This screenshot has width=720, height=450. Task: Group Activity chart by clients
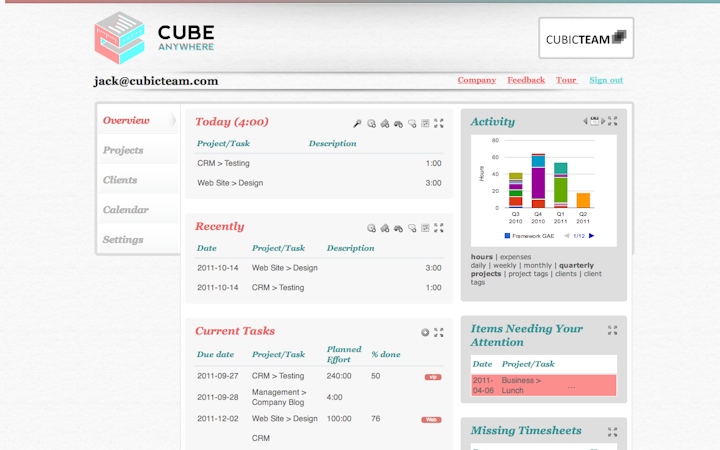pos(566,274)
